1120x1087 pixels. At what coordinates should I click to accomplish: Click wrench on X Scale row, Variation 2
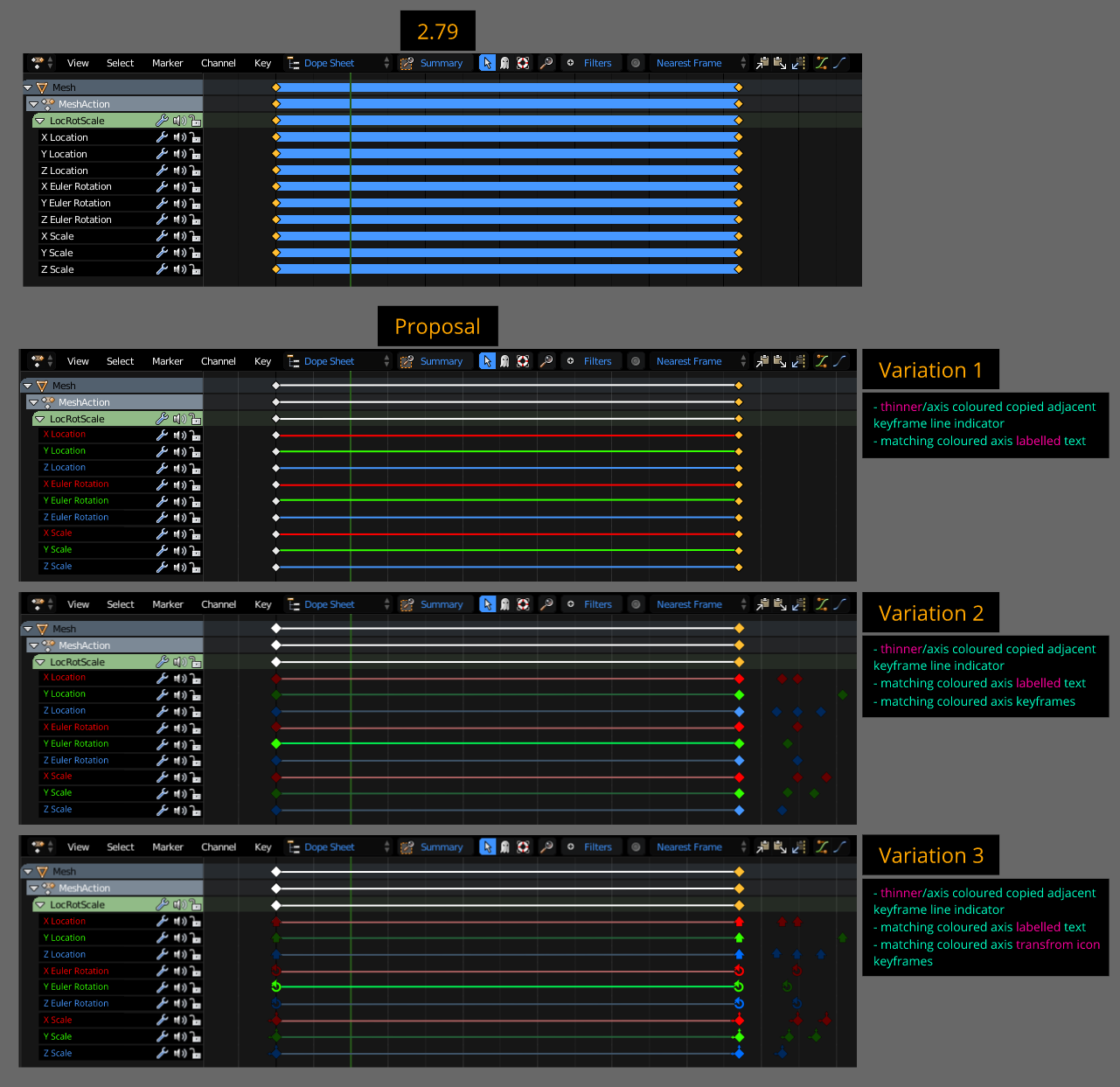pyautogui.click(x=162, y=777)
